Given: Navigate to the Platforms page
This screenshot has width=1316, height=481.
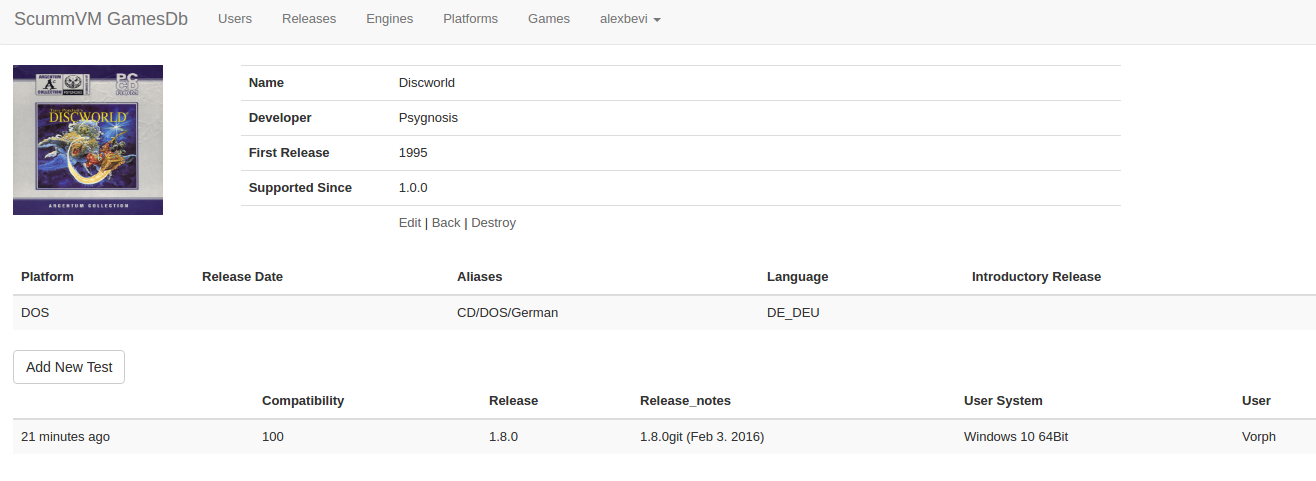Looking at the screenshot, I should coord(470,19).
